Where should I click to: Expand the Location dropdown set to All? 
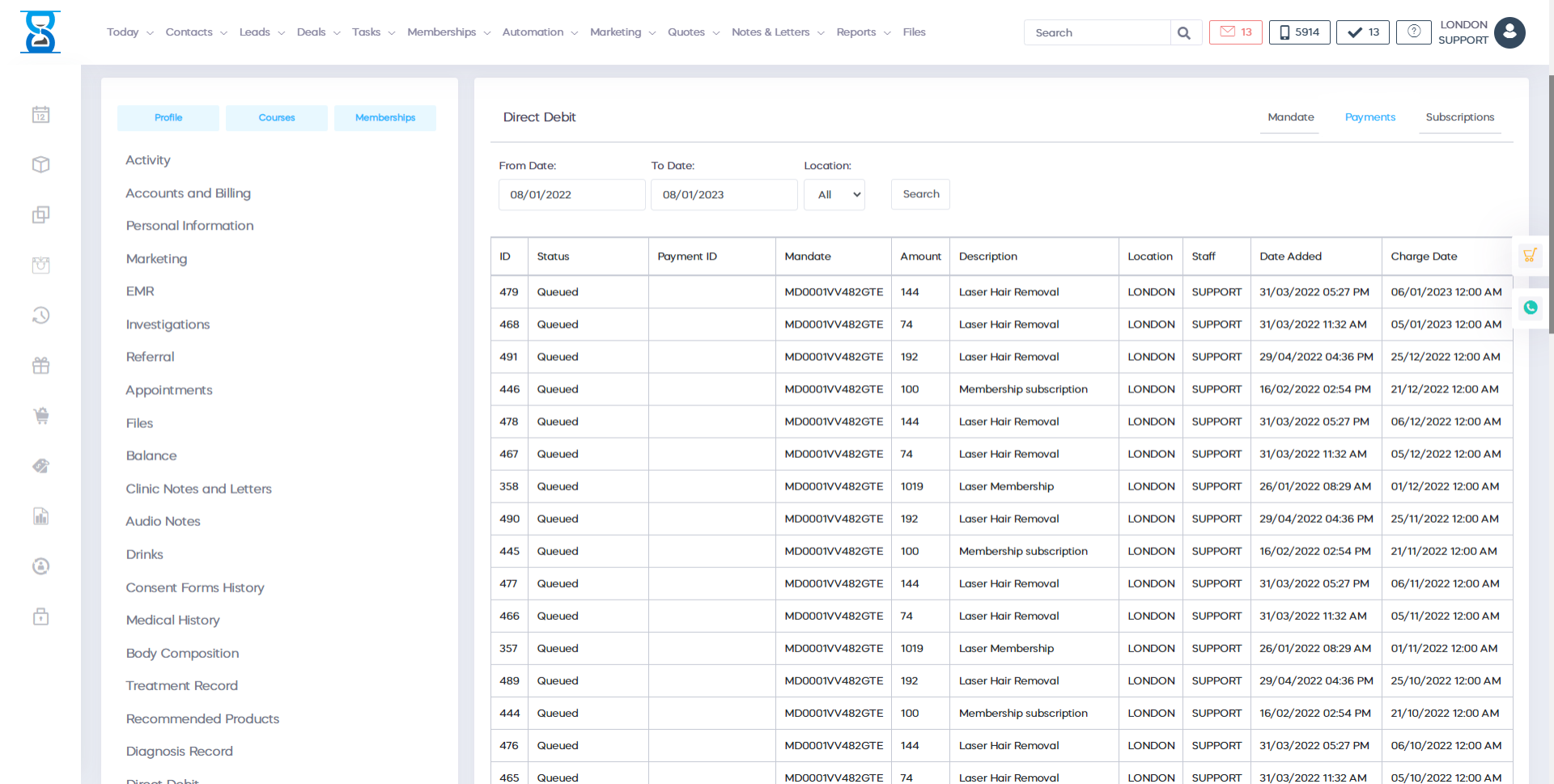[x=834, y=195]
